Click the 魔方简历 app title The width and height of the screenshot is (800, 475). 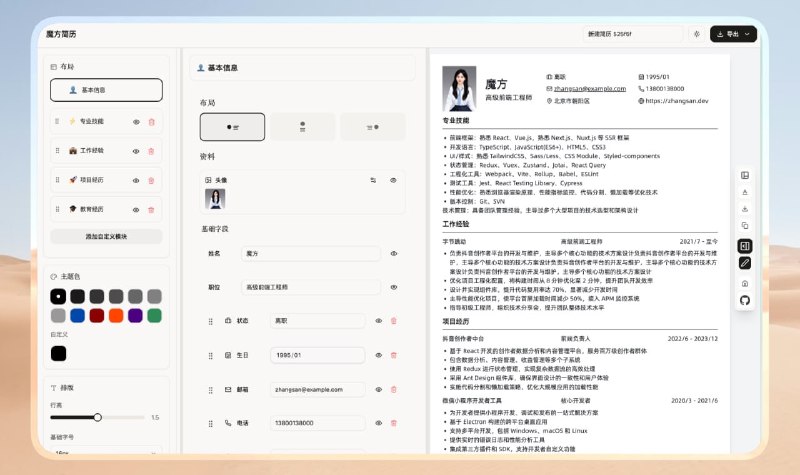pyautogui.click(x=61, y=34)
